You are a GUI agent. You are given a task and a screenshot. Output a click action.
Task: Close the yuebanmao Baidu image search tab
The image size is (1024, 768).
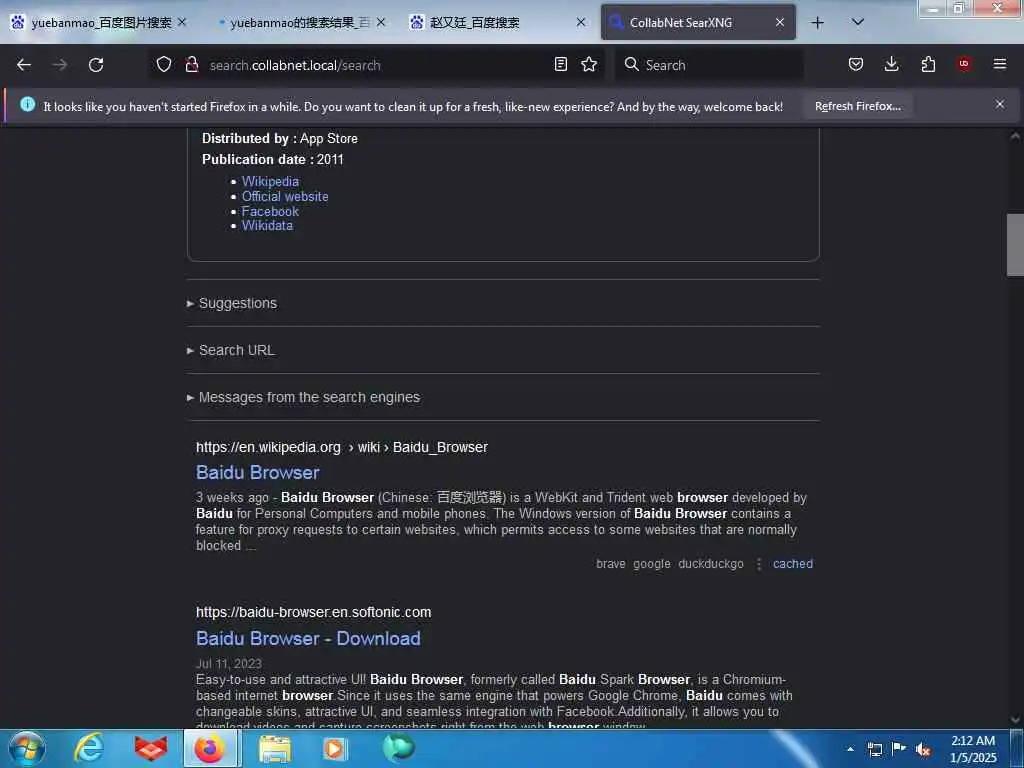click(182, 22)
